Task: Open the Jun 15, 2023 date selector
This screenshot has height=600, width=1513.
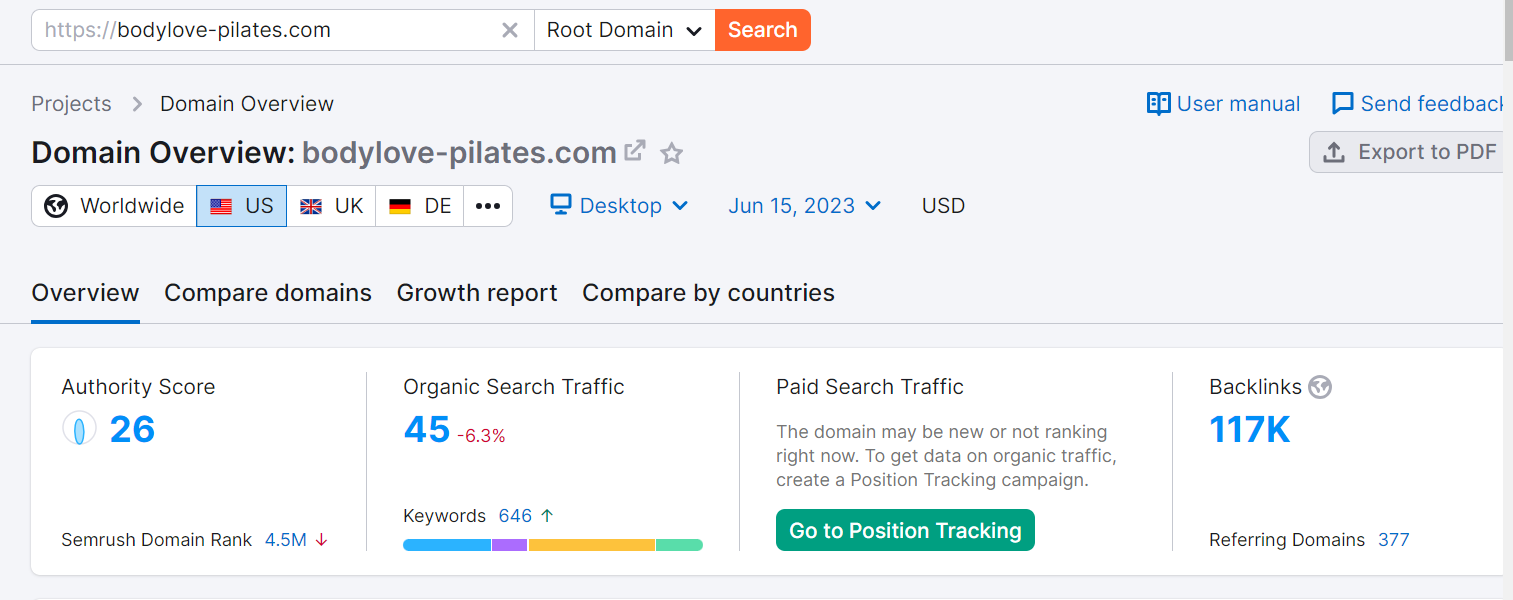Action: 804,205
